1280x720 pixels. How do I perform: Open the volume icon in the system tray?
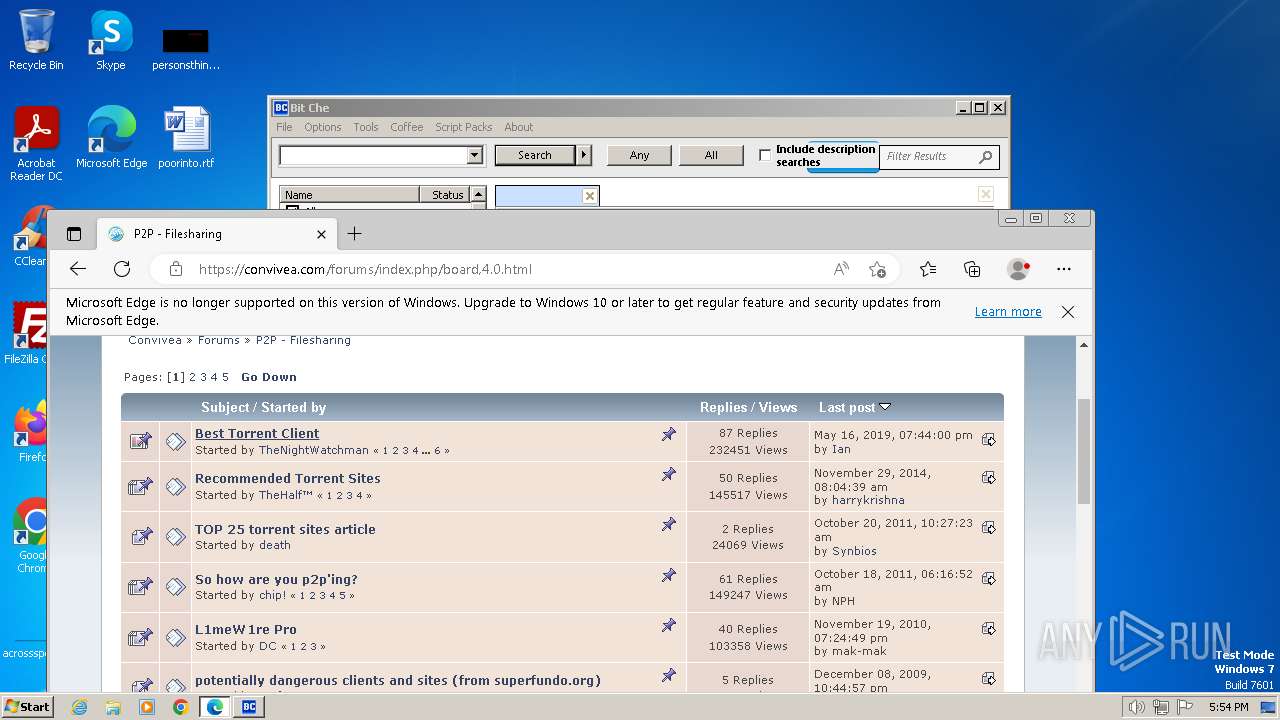[x=1136, y=707]
